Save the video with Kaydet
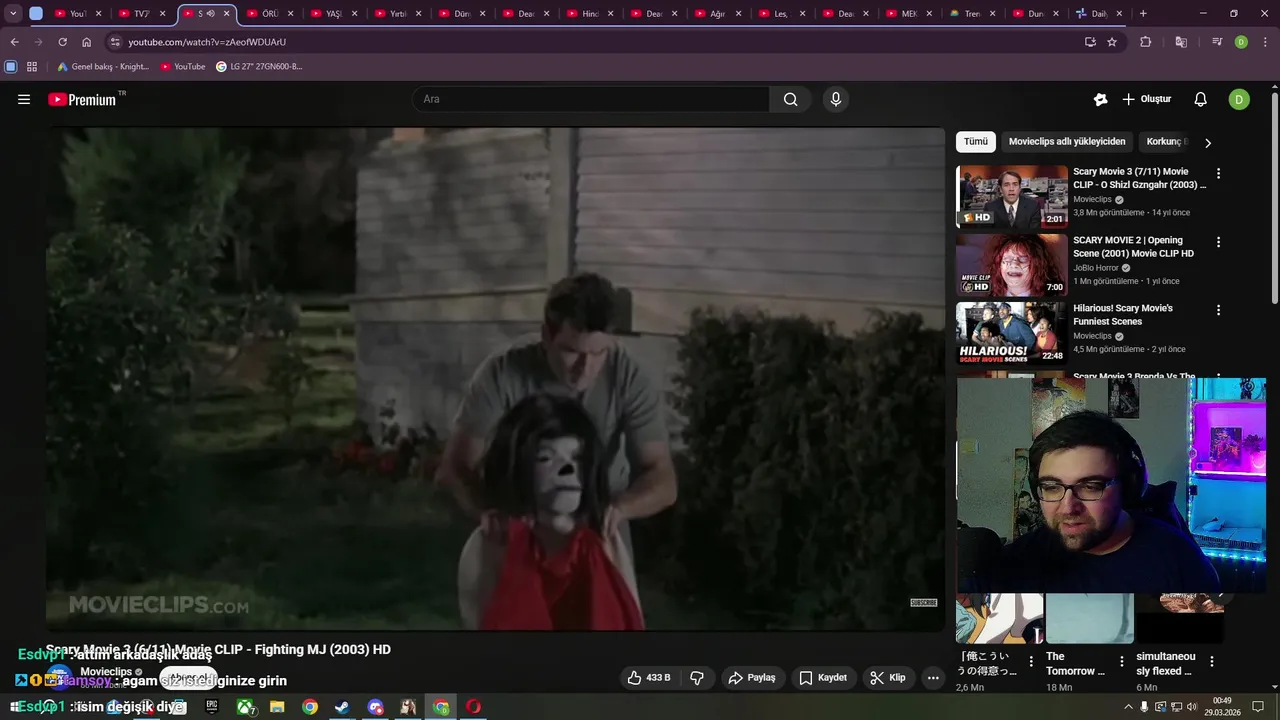Image resolution: width=1280 pixels, height=720 pixels. click(x=822, y=678)
